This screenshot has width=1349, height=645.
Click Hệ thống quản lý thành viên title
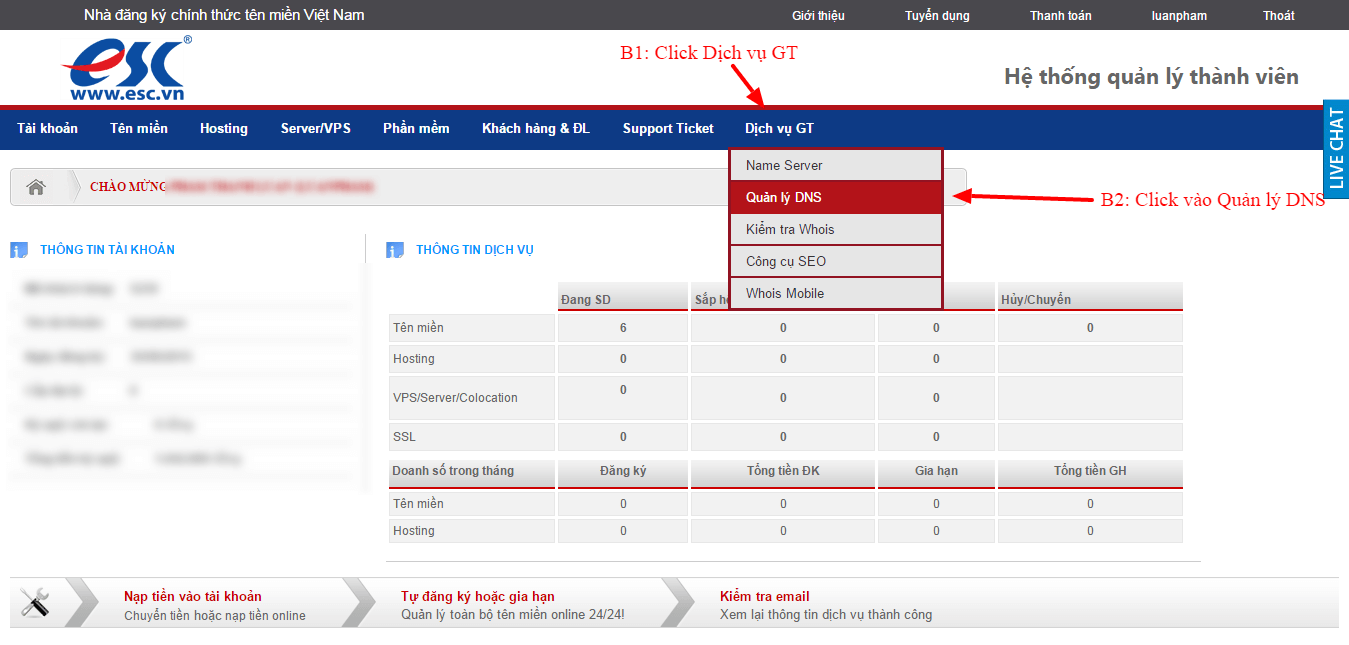[x=1151, y=77]
